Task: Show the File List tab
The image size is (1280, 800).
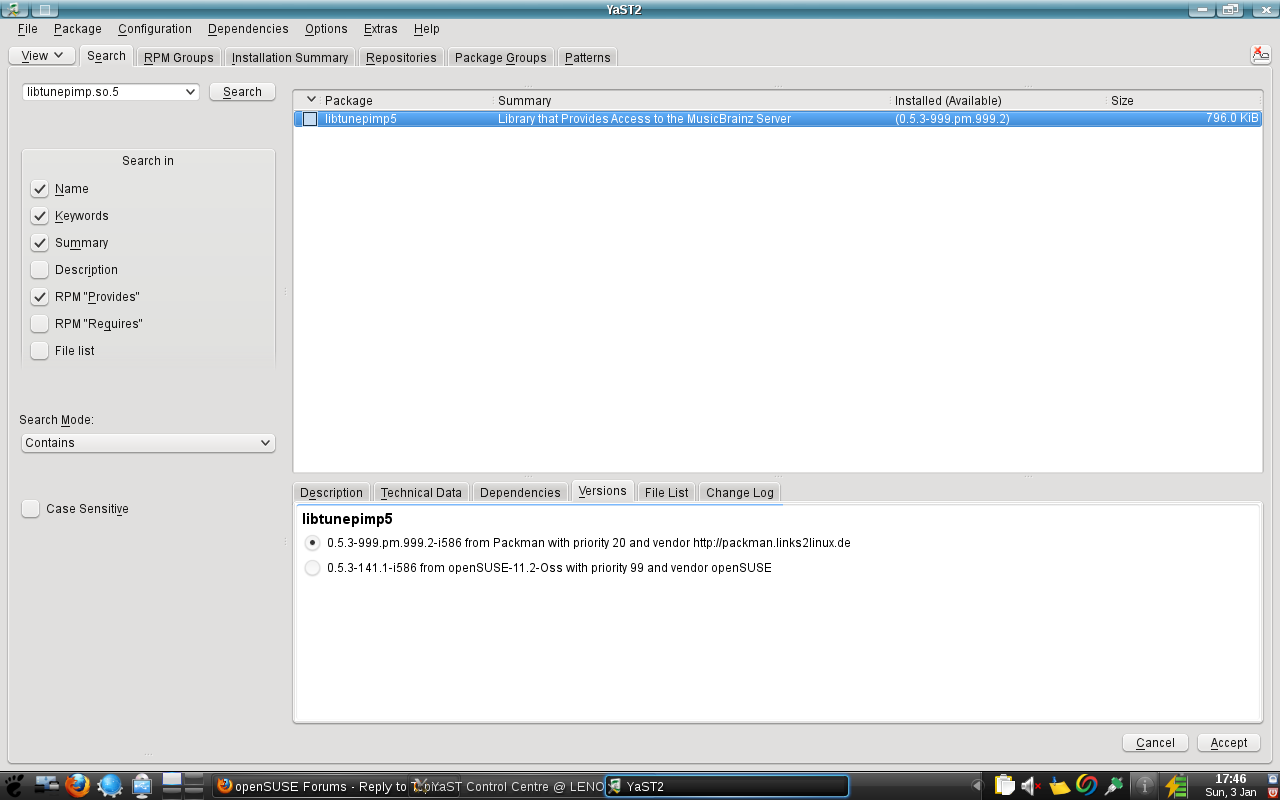Action: click(666, 492)
